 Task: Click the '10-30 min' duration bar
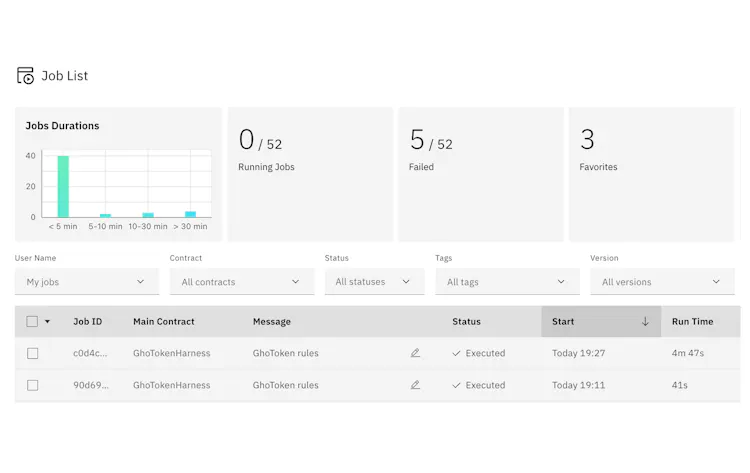(148, 215)
